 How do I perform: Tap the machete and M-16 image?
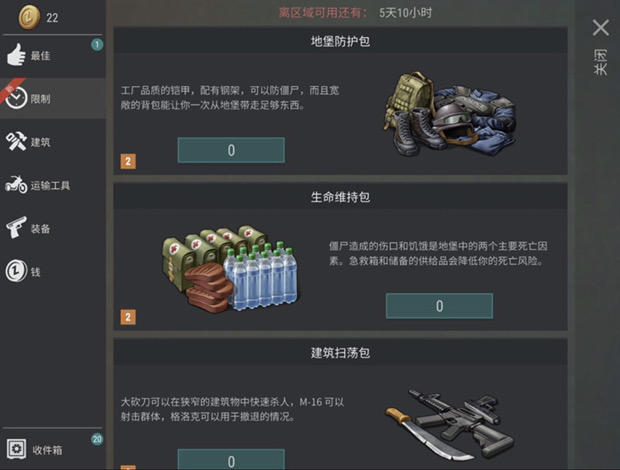point(450,425)
